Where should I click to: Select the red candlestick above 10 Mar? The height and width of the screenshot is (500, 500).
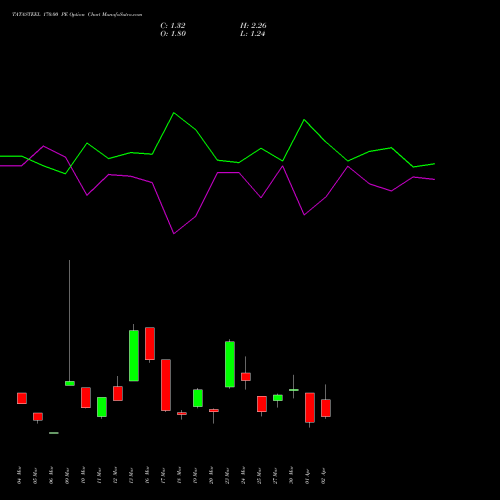[x=86, y=397]
